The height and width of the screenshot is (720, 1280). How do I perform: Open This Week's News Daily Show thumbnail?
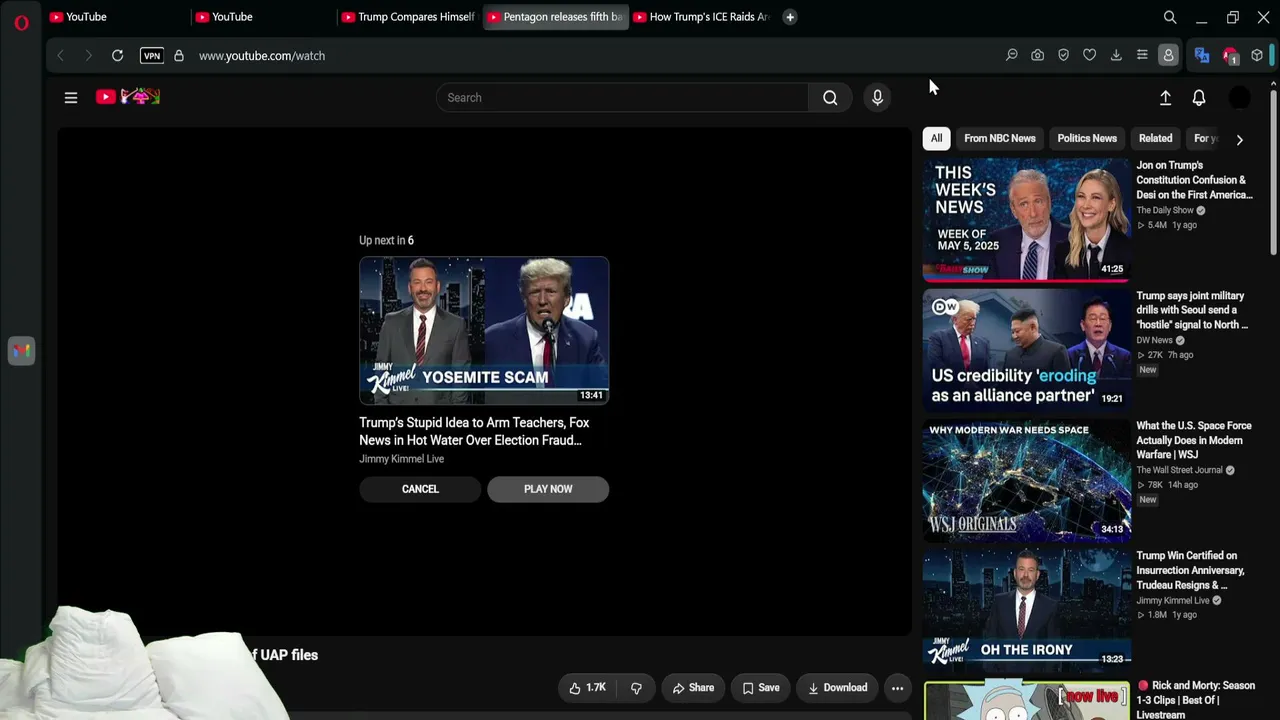click(x=1026, y=219)
